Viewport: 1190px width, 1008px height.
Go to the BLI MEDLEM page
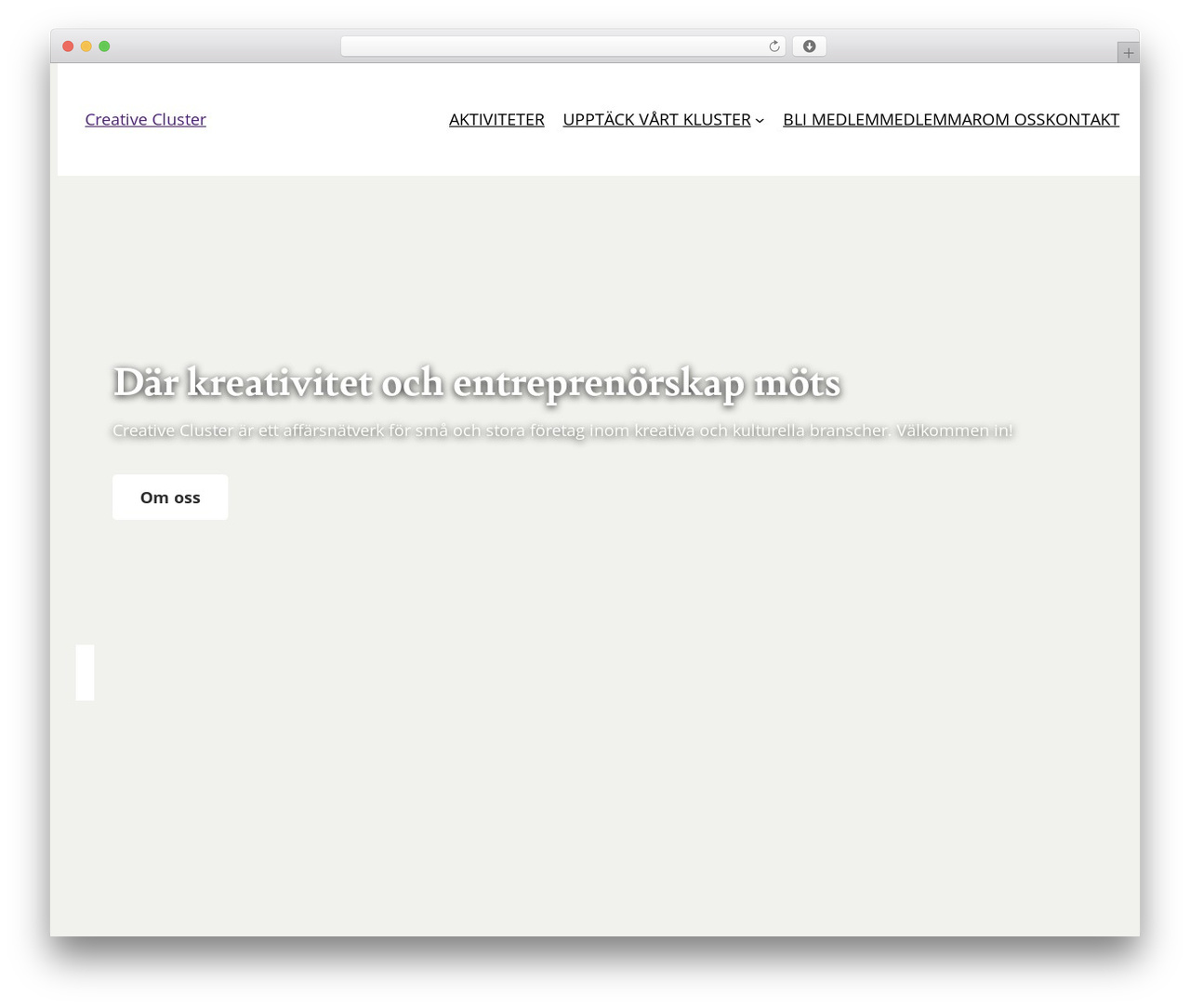point(829,119)
